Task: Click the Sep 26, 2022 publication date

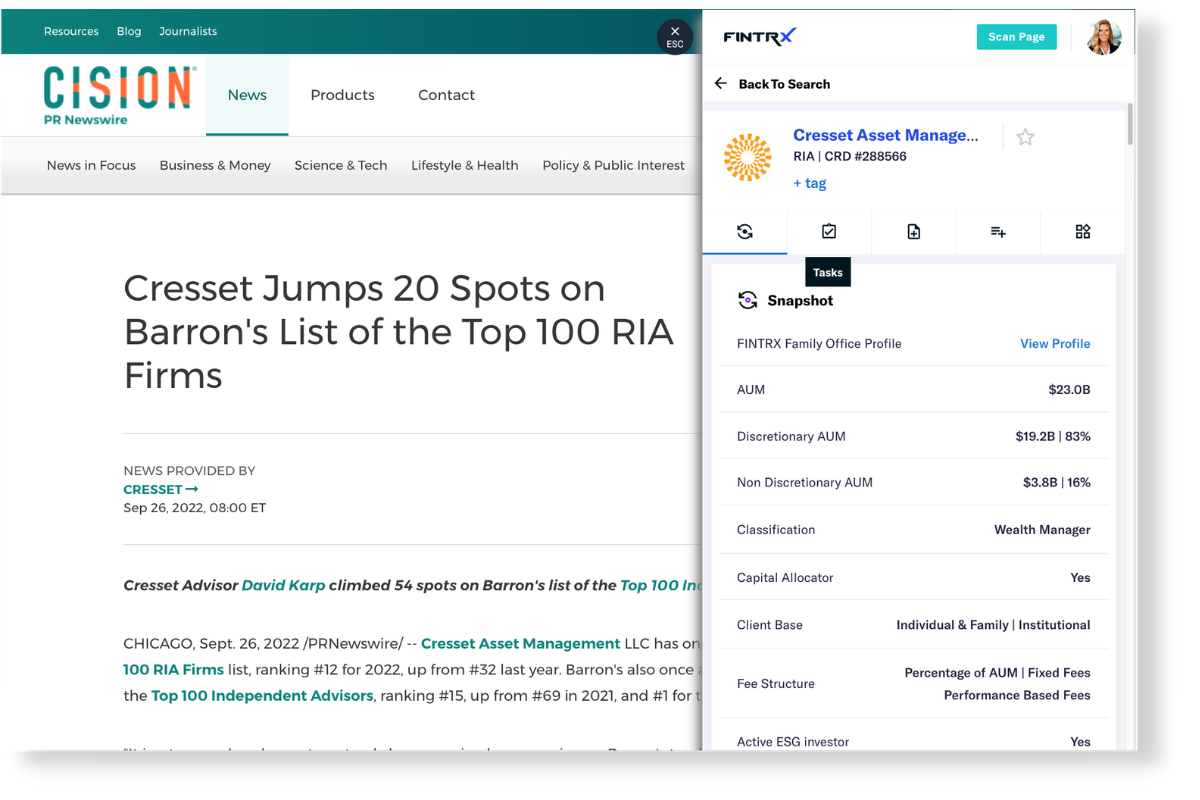Action: 195,507
